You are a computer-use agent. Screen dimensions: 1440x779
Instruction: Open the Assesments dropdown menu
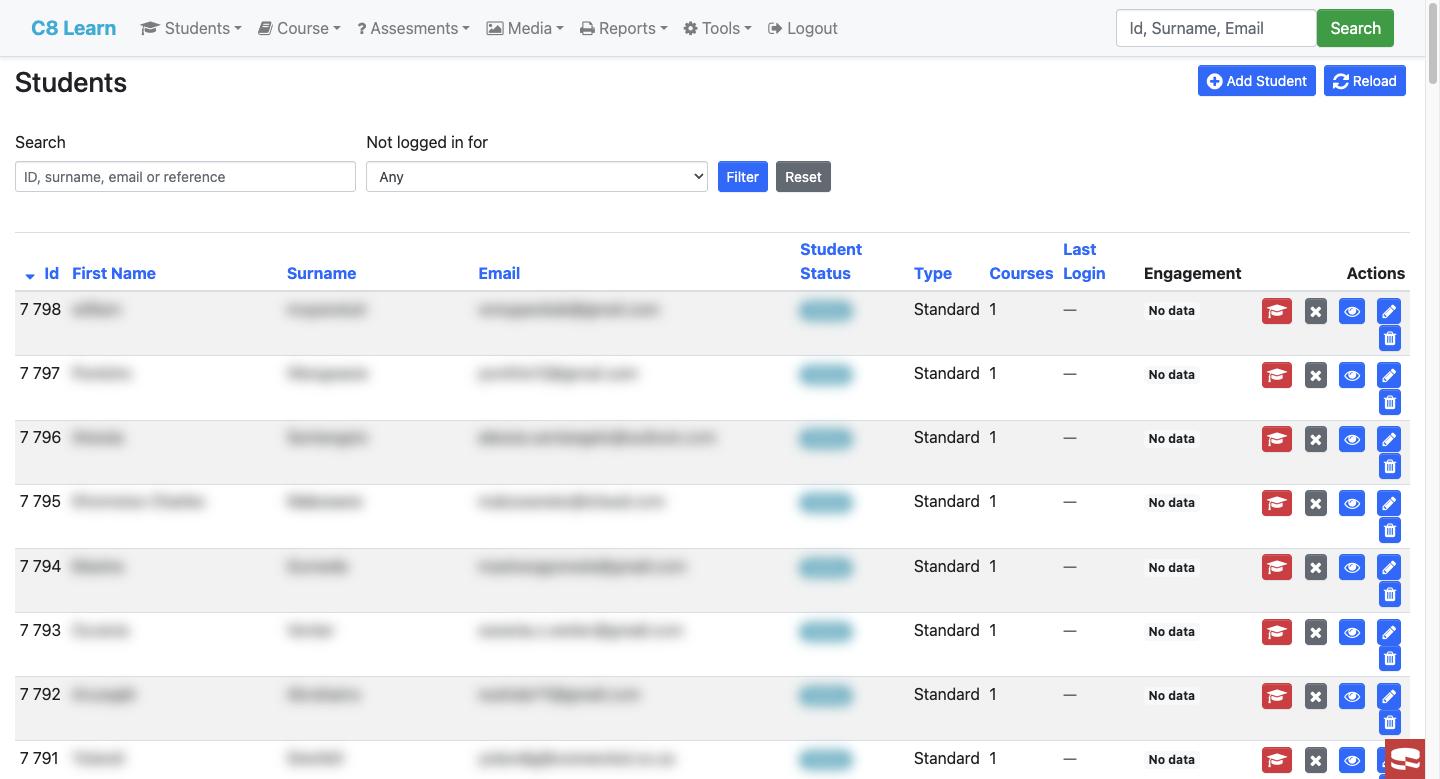[413, 28]
